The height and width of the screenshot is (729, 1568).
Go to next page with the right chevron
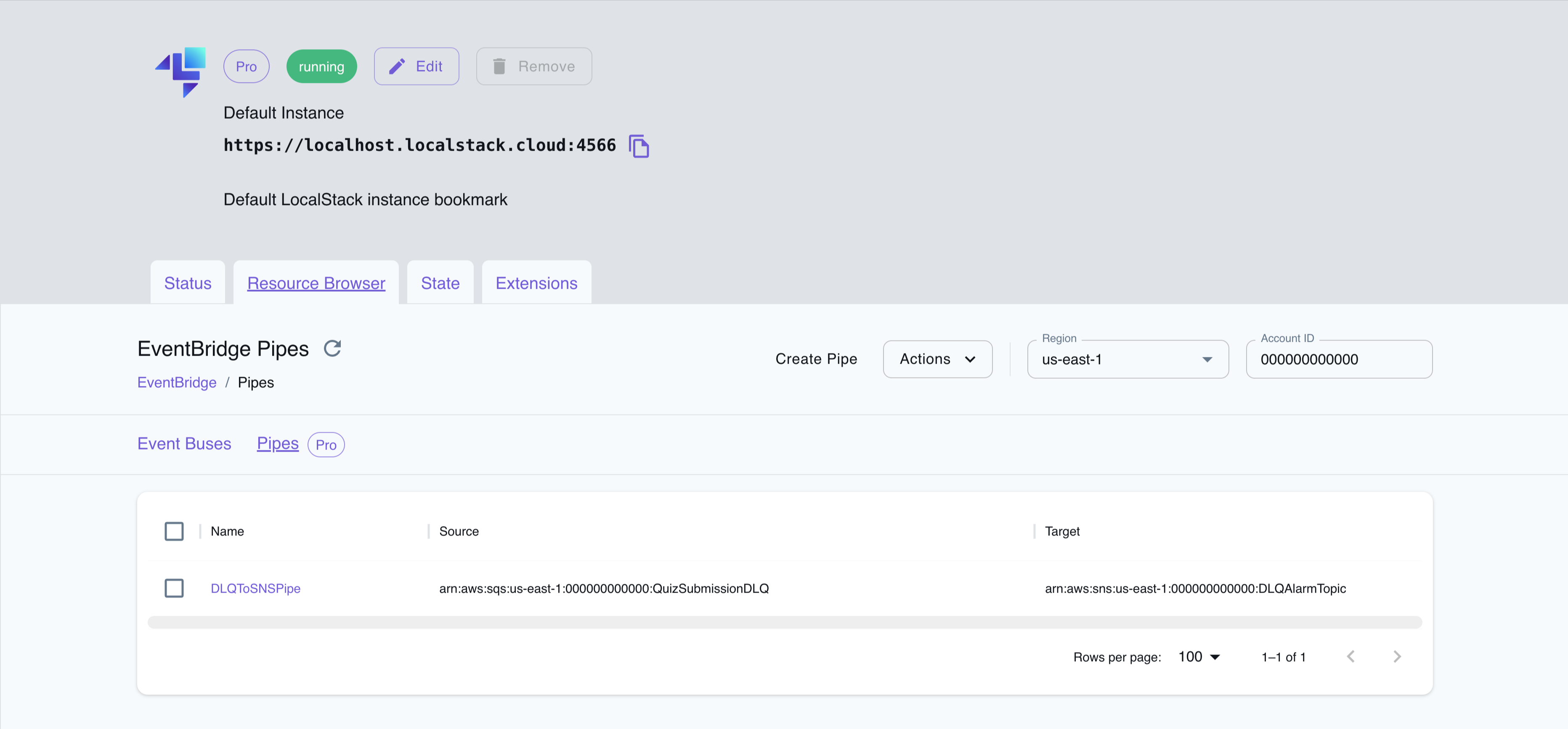coord(1397,657)
